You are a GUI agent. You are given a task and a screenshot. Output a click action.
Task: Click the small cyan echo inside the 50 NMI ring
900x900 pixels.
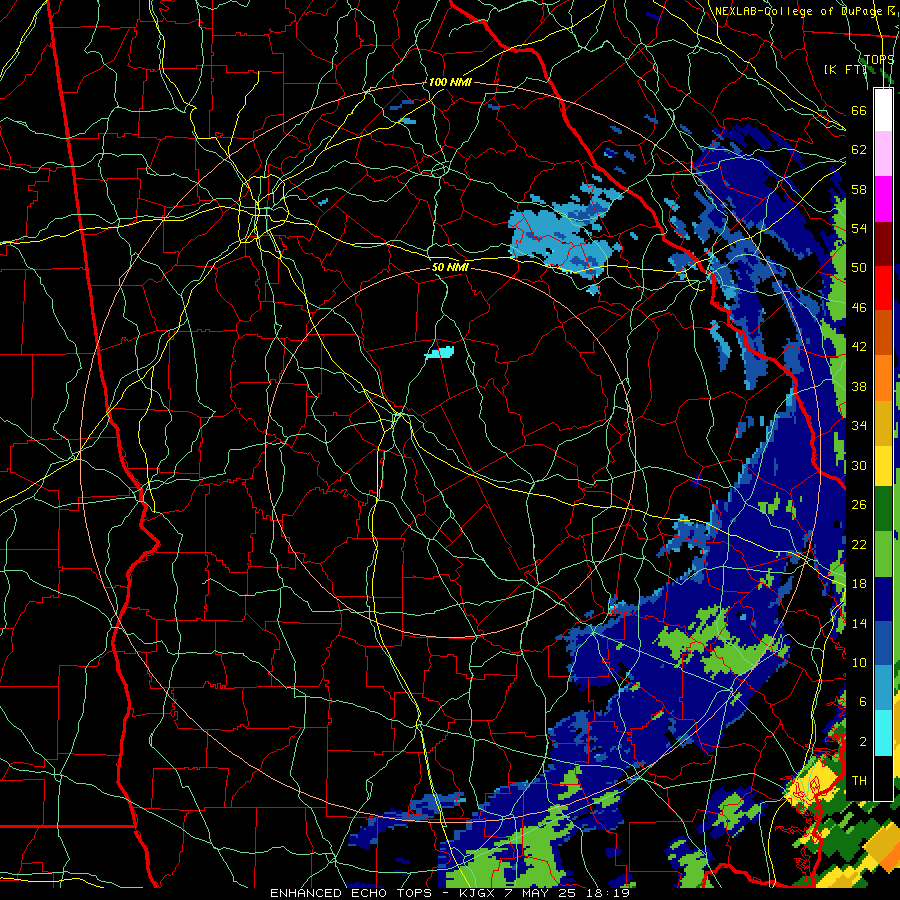click(x=440, y=352)
